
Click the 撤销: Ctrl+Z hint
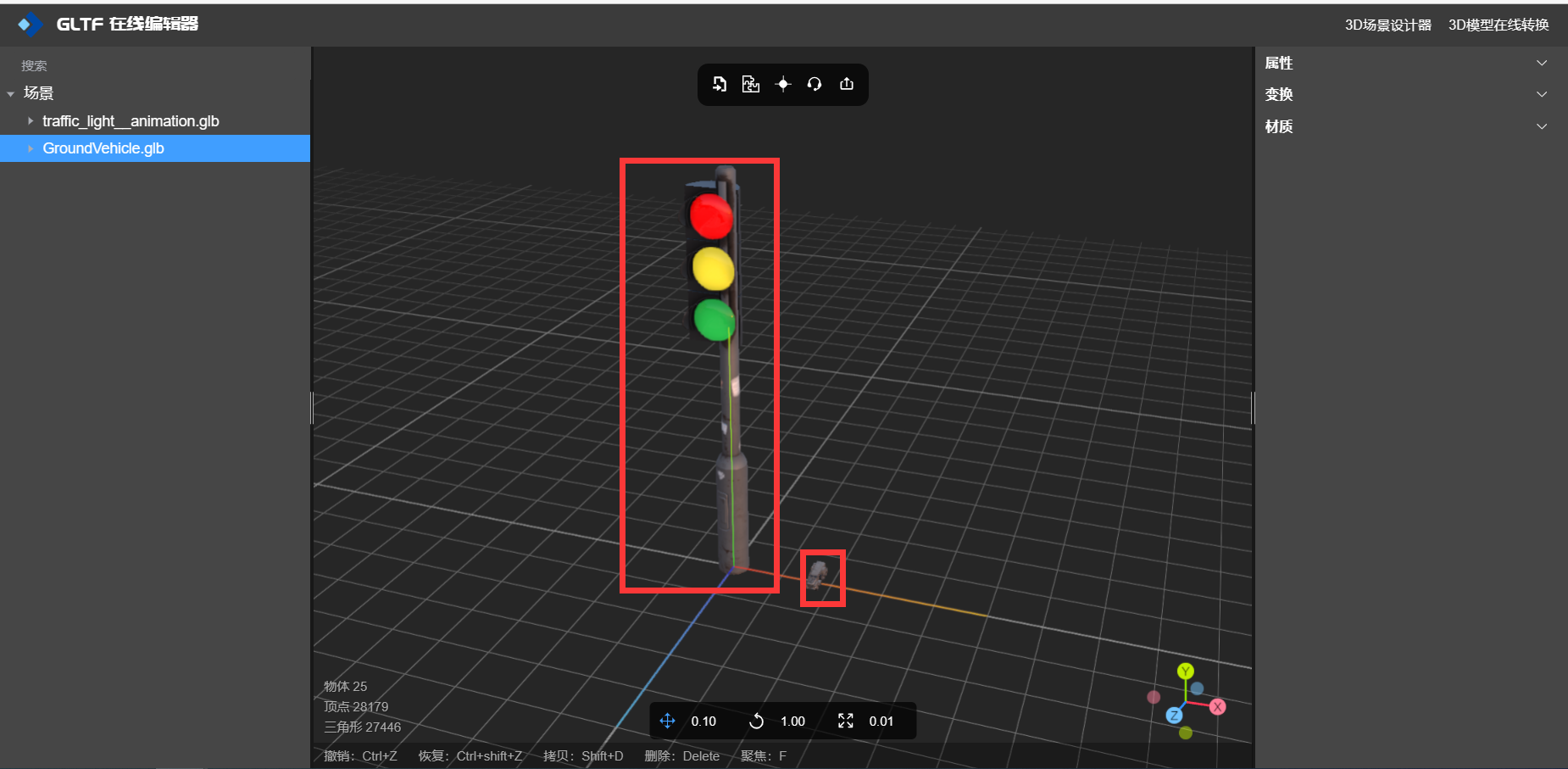click(x=360, y=756)
